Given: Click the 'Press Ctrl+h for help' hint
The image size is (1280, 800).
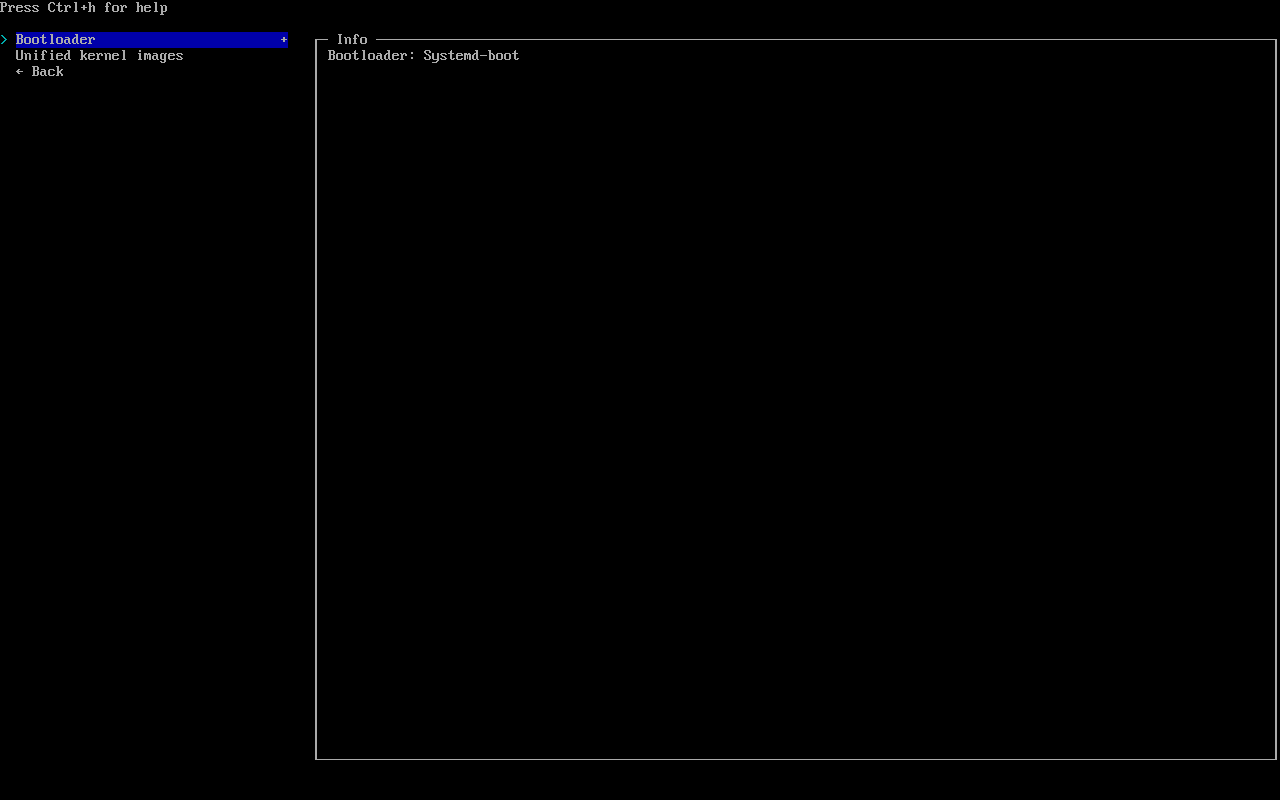Looking at the screenshot, I should [84, 8].
